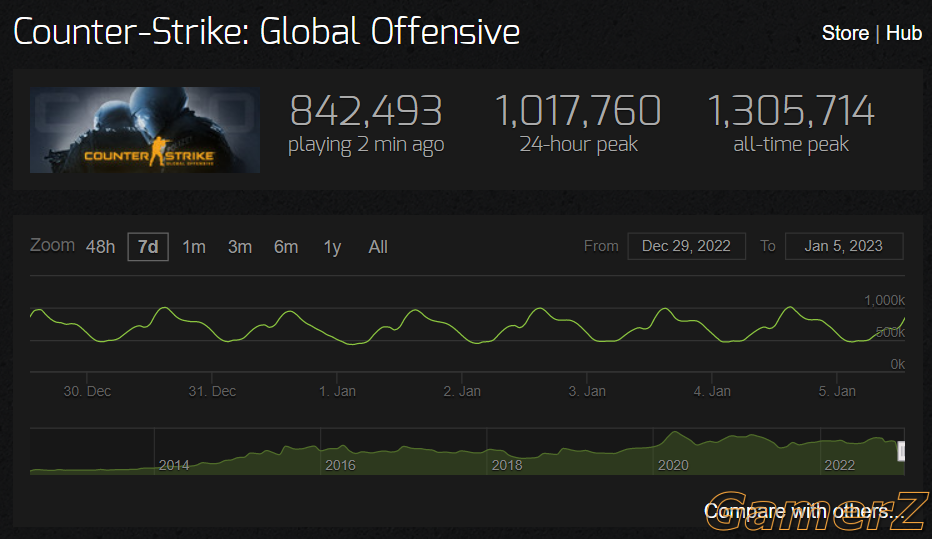
Task: Click the playing 2 min ago caption
Action: coord(366,145)
